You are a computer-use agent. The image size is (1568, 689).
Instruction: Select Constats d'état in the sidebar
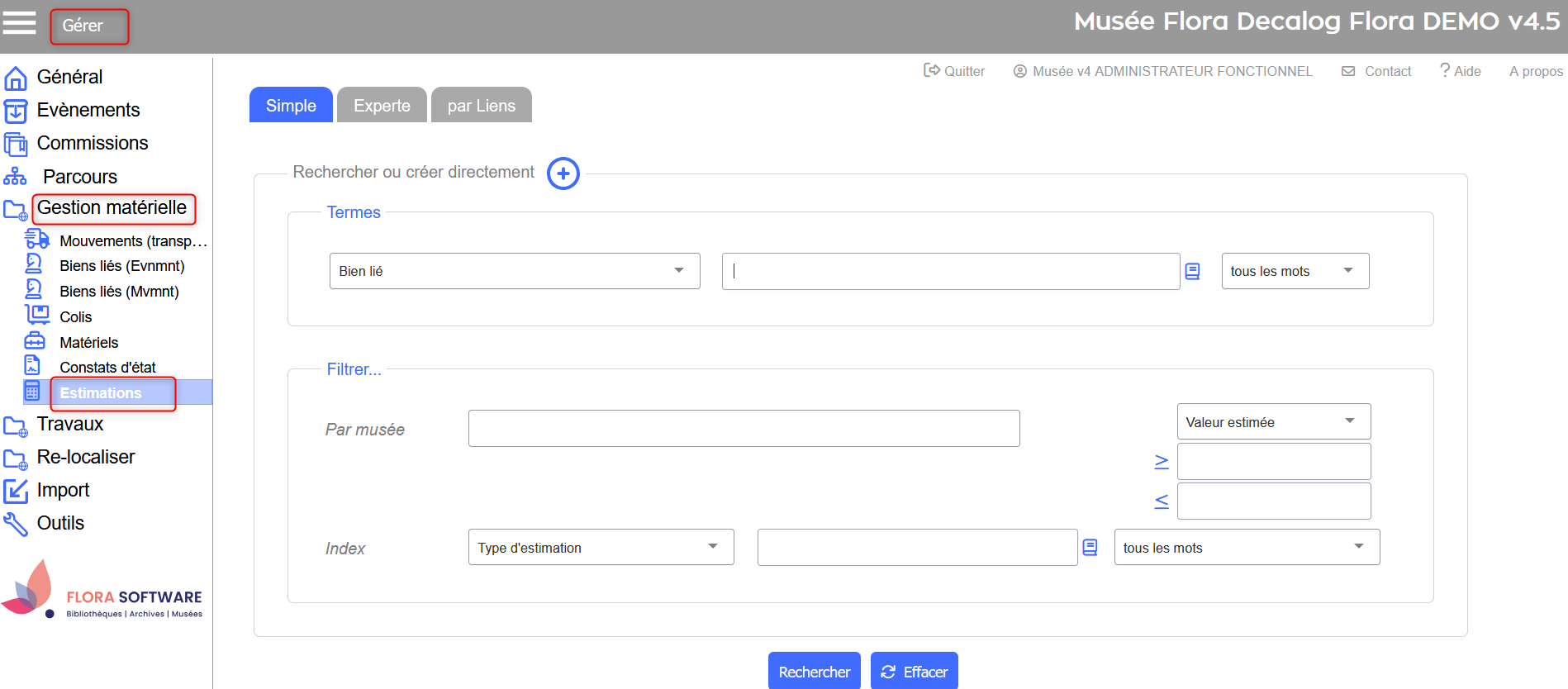click(x=107, y=367)
